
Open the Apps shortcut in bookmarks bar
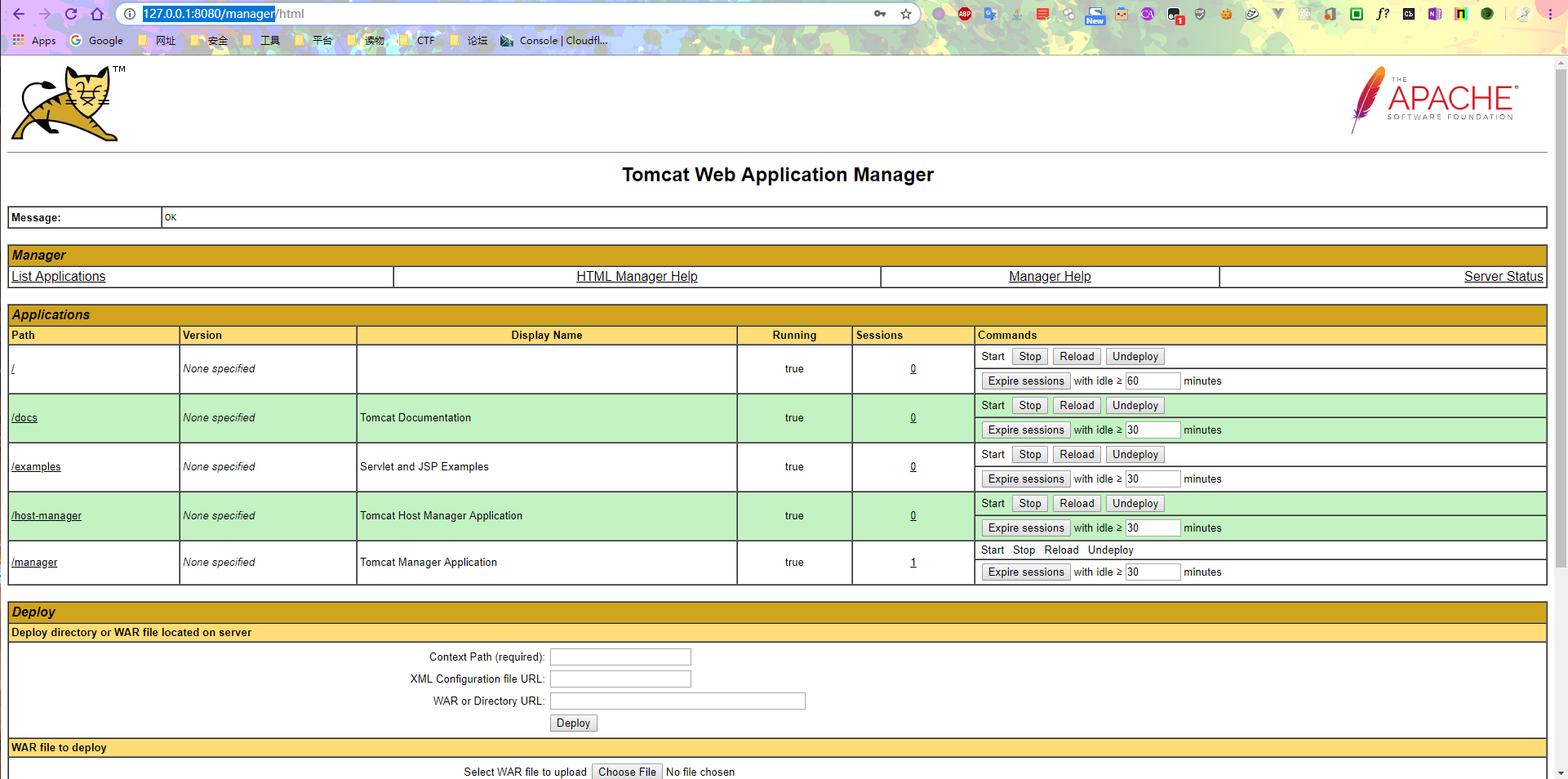[34, 40]
